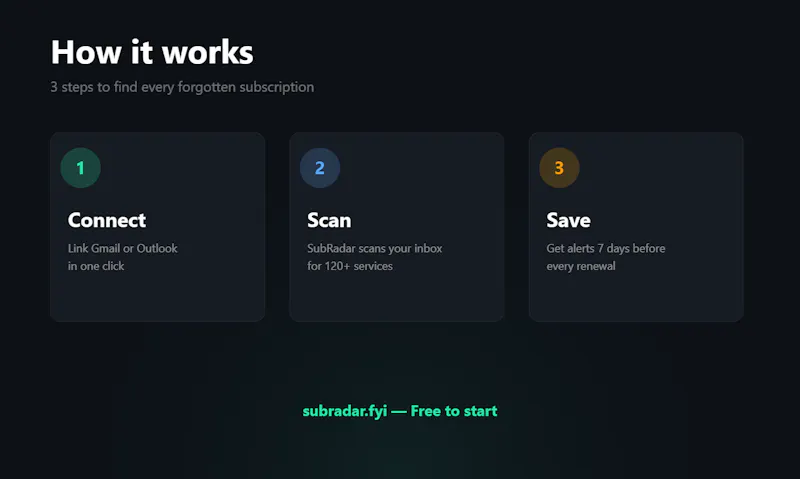
Task: Select the Save card heading
Action: point(568,220)
